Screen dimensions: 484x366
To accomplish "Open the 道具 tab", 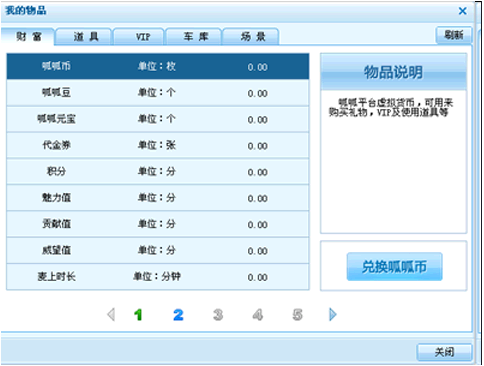I will 85,36.
